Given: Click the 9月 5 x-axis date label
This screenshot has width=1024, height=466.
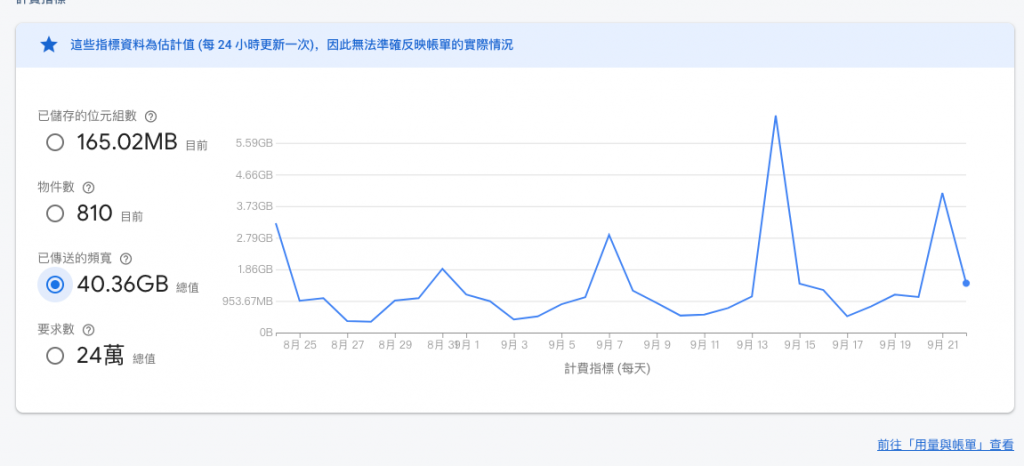Looking at the screenshot, I should coord(562,345).
